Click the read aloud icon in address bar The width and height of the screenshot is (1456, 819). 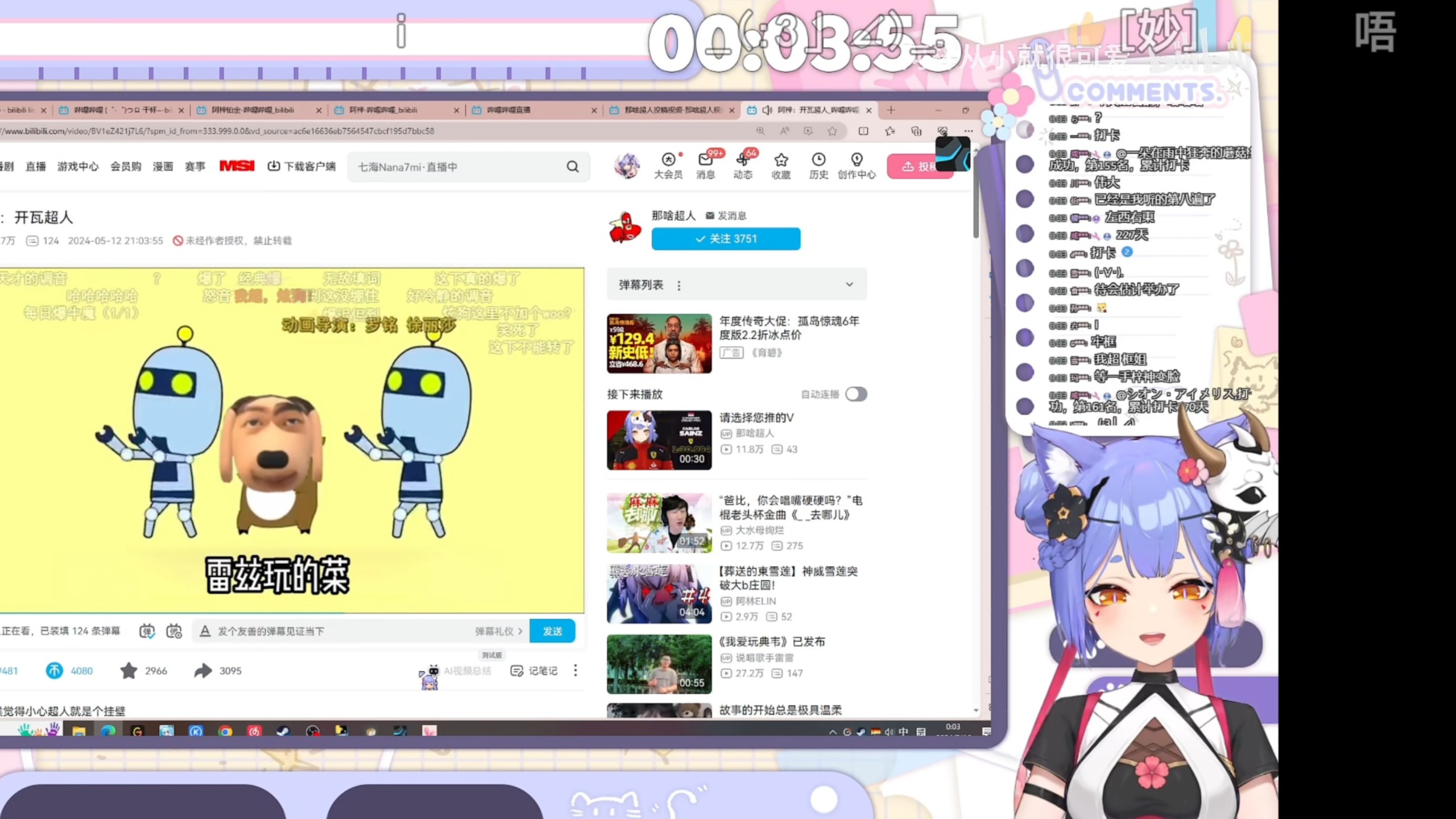click(x=785, y=131)
